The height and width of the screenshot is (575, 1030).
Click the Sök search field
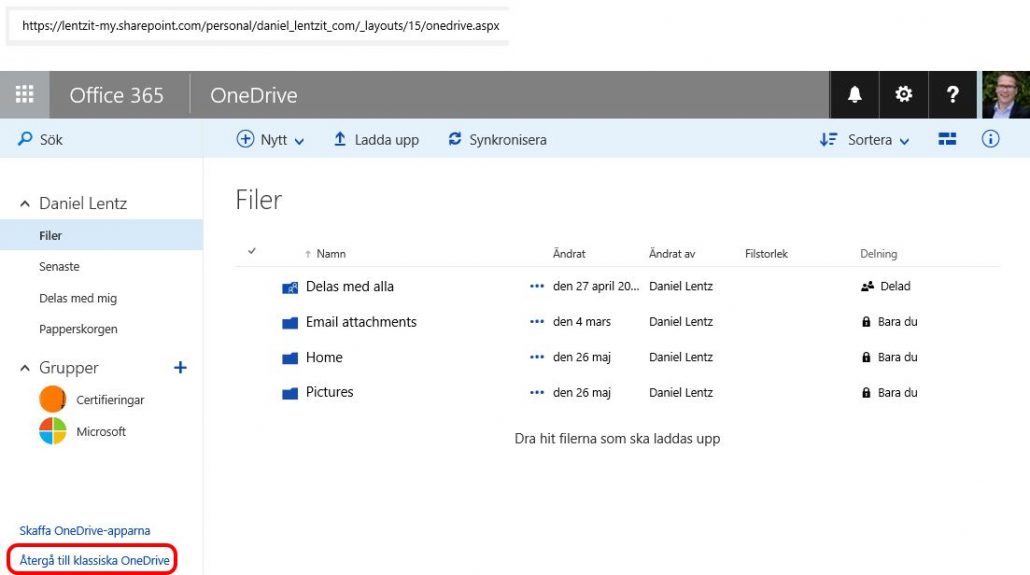(101, 139)
